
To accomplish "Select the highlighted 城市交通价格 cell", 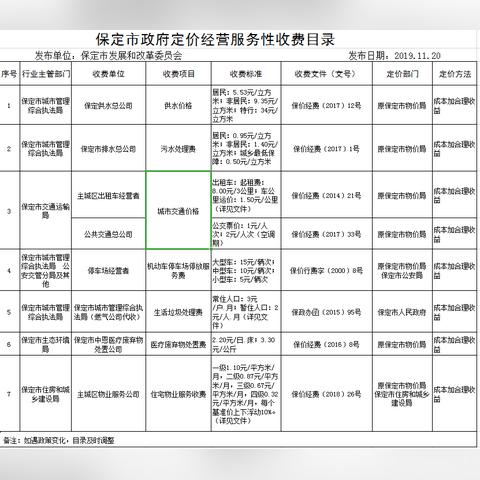I will [x=178, y=210].
